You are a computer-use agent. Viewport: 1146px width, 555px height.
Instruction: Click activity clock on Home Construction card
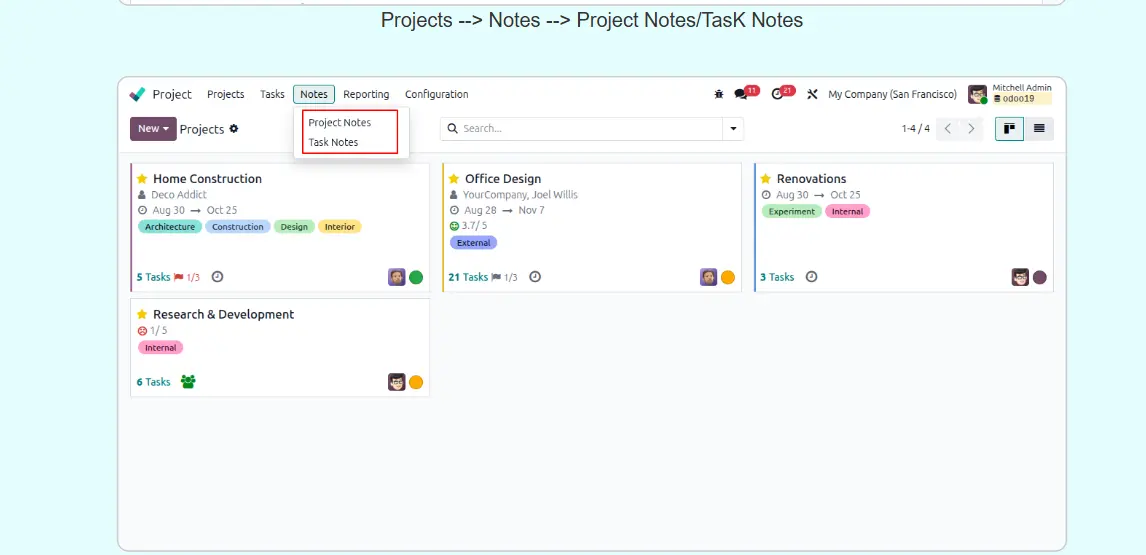pos(217,277)
